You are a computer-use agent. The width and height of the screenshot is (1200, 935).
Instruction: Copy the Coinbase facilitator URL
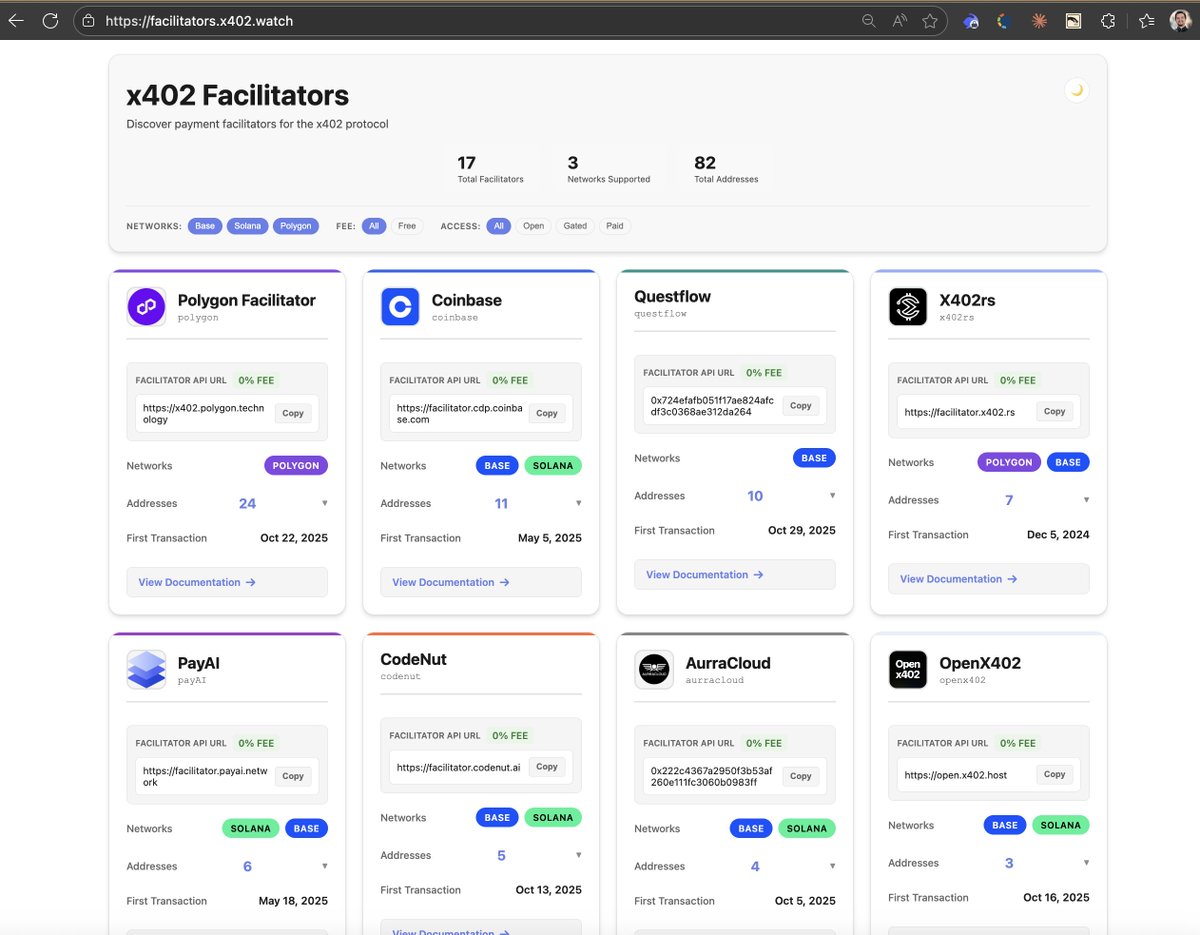coord(547,413)
